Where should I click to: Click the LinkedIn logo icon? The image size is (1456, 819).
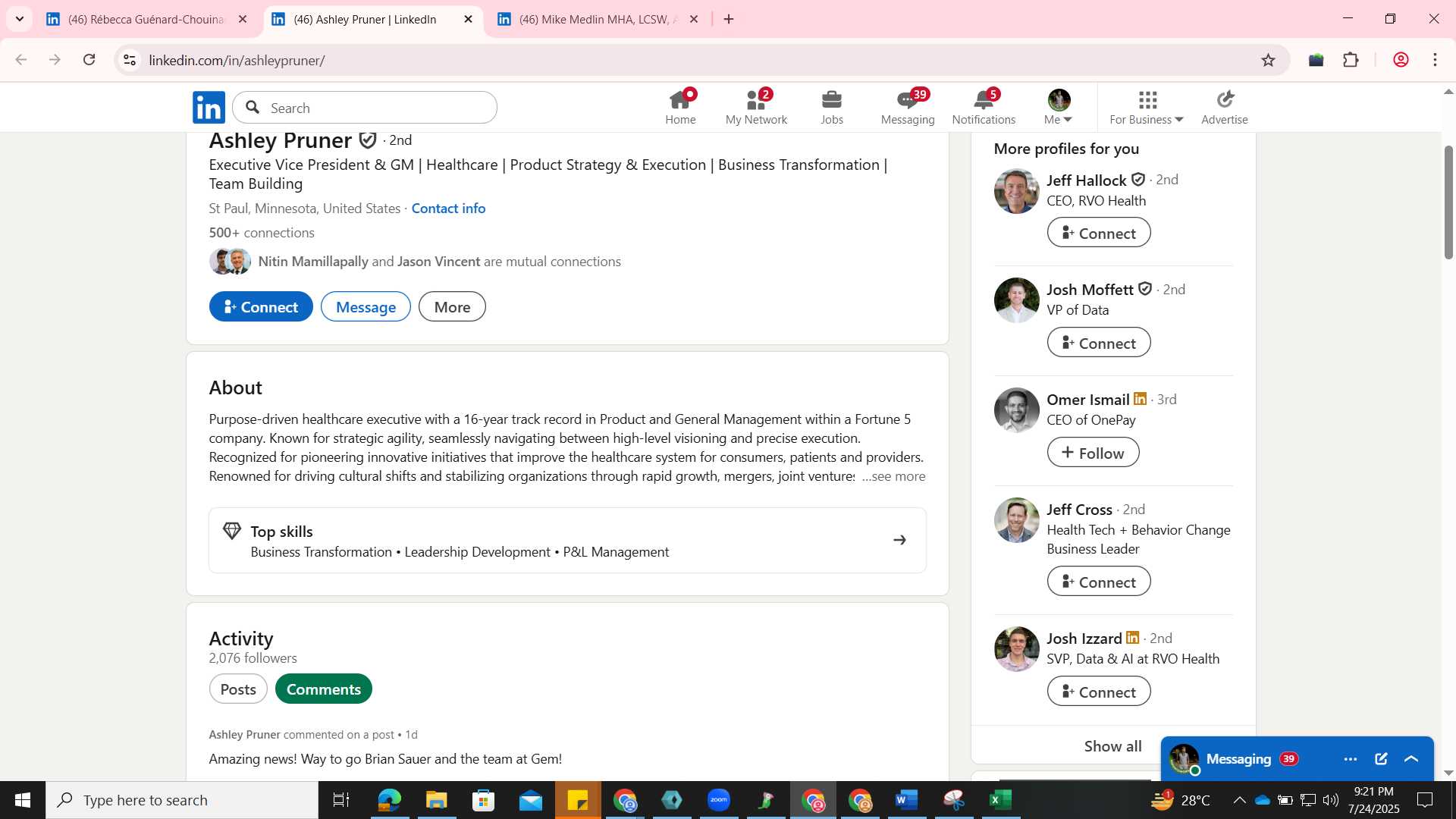(x=209, y=108)
